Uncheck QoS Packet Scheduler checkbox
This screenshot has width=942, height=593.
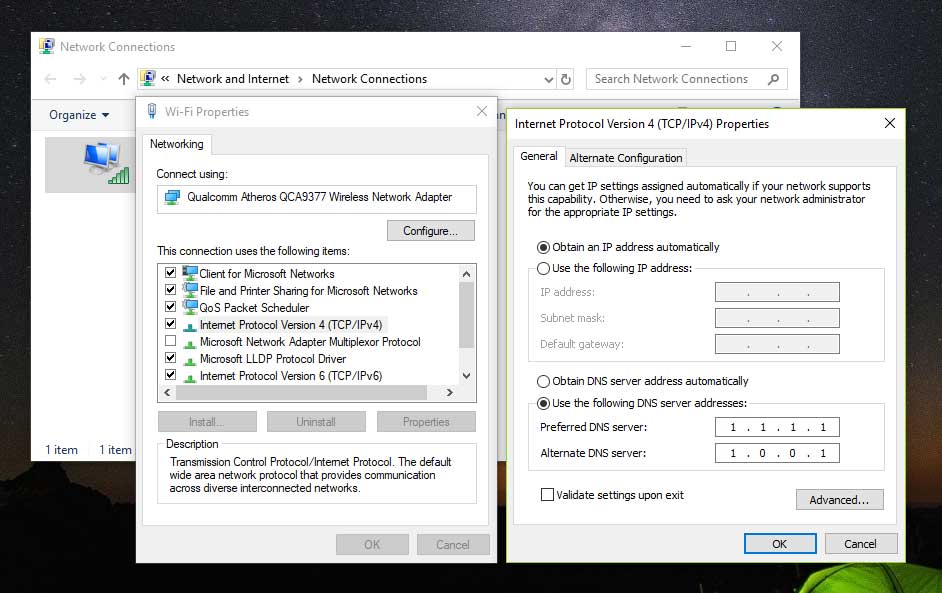[x=171, y=306]
